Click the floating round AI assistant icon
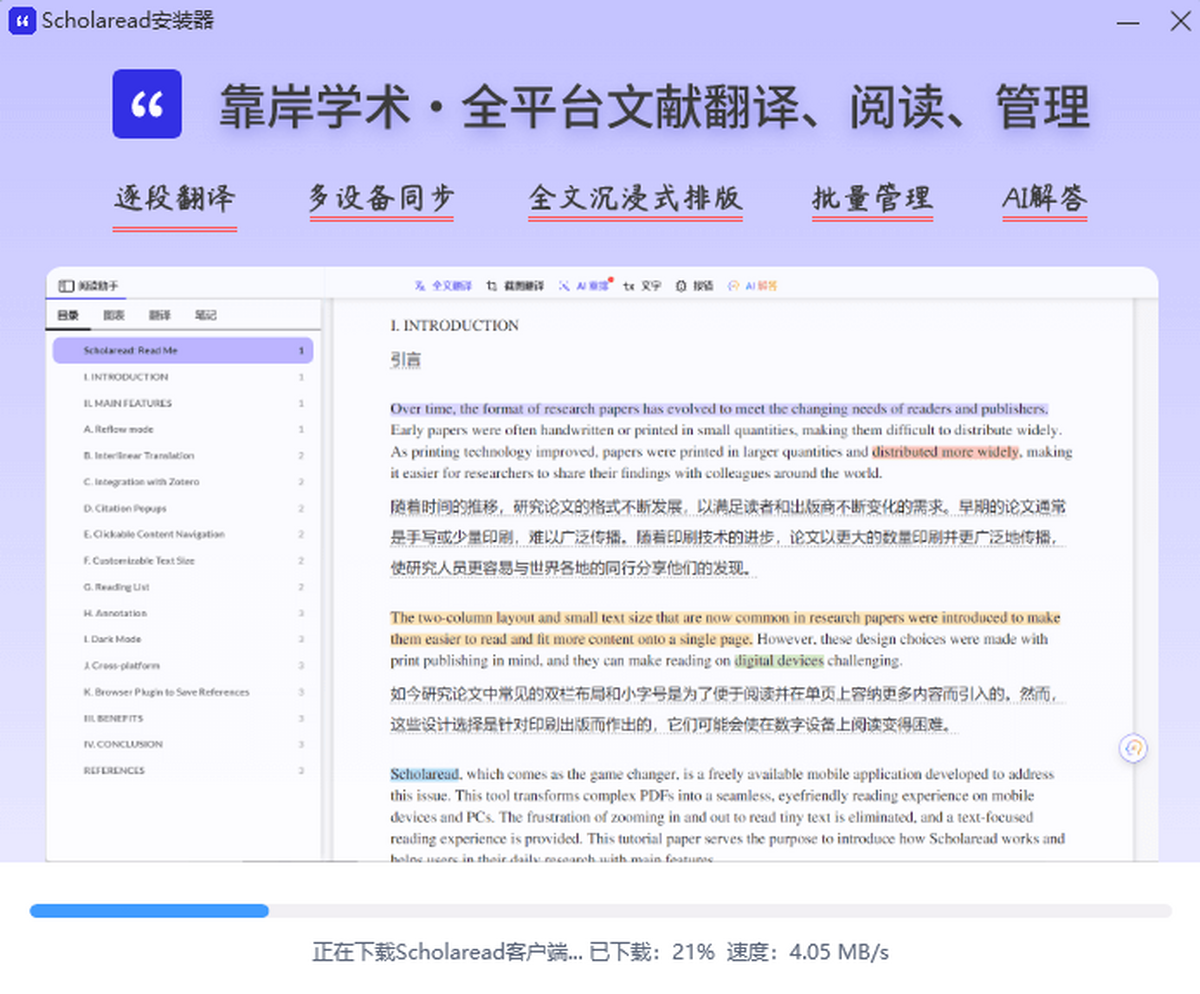Screen dimensions: 1200x994 point(1134,748)
